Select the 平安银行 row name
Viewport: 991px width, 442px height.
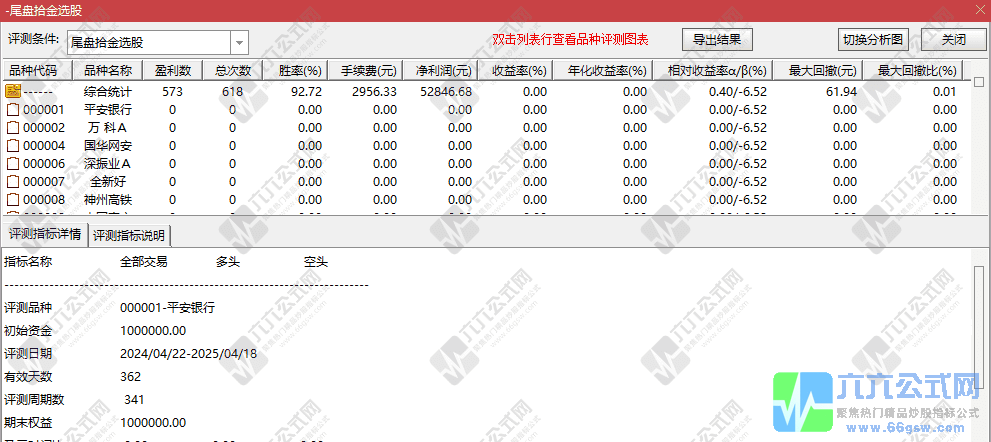tap(107, 109)
